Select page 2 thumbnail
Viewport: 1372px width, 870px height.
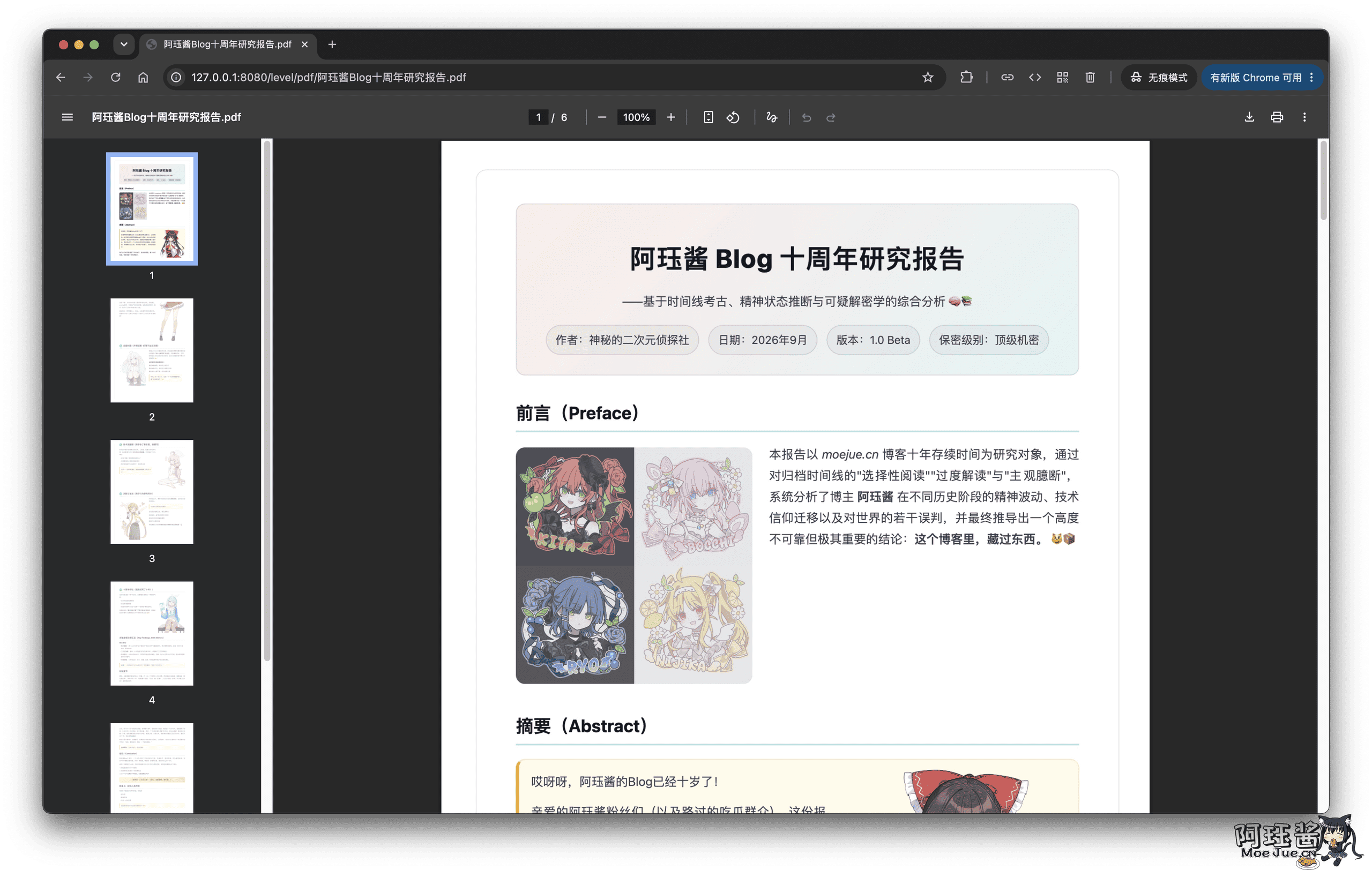pyautogui.click(x=152, y=350)
